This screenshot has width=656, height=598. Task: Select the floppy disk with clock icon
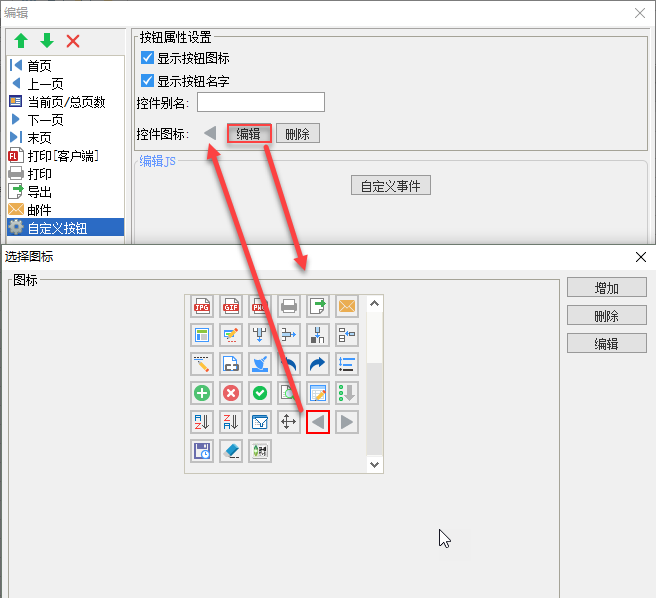click(202, 451)
